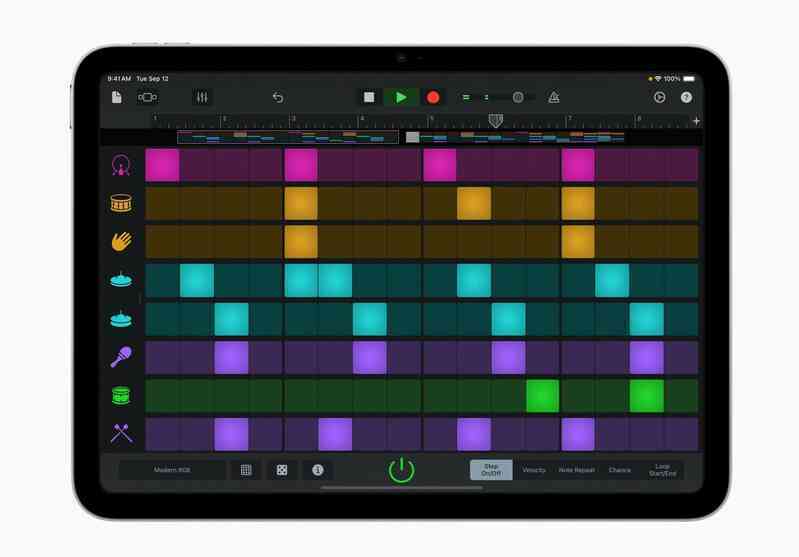
Task: Turn off clap step 13
Action: tap(578, 242)
